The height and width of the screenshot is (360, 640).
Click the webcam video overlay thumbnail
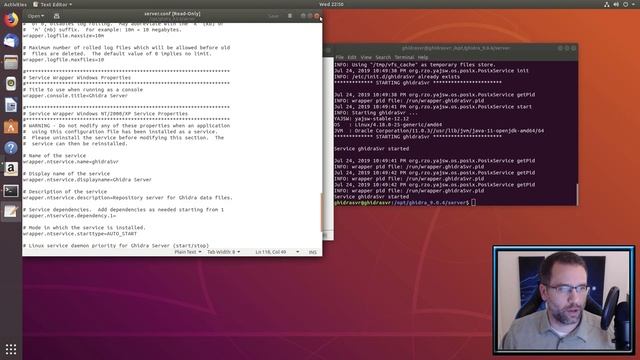[564, 300]
